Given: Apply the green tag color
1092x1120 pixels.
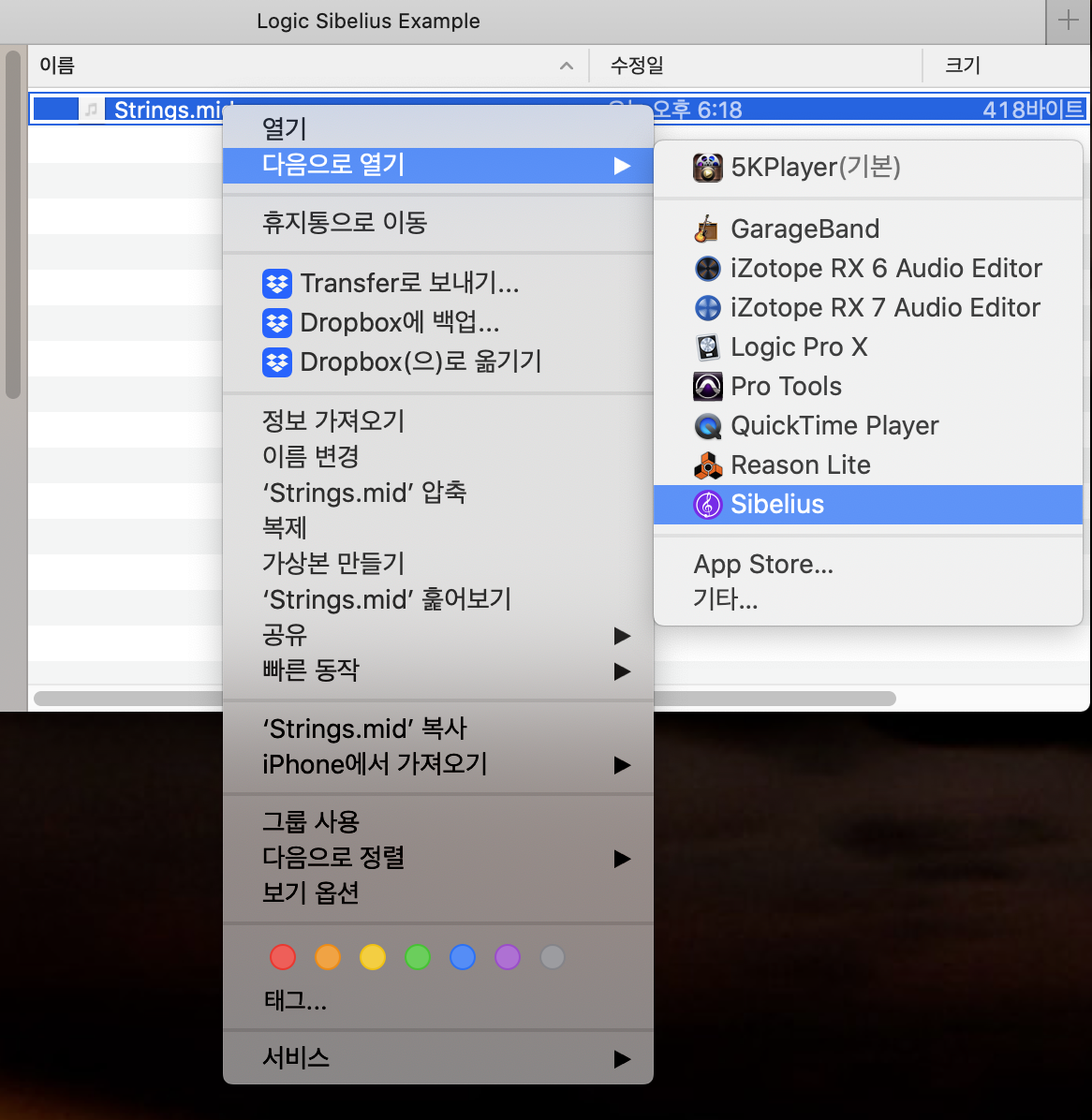Looking at the screenshot, I should click(x=418, y=957).
